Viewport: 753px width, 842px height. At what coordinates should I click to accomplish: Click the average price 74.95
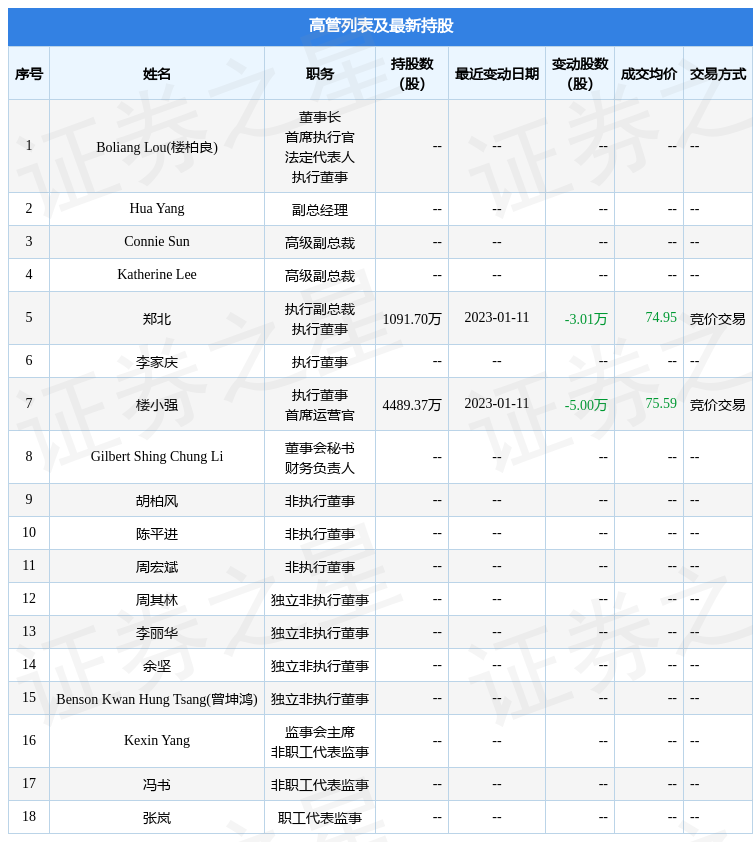click(x=661, y=317)
